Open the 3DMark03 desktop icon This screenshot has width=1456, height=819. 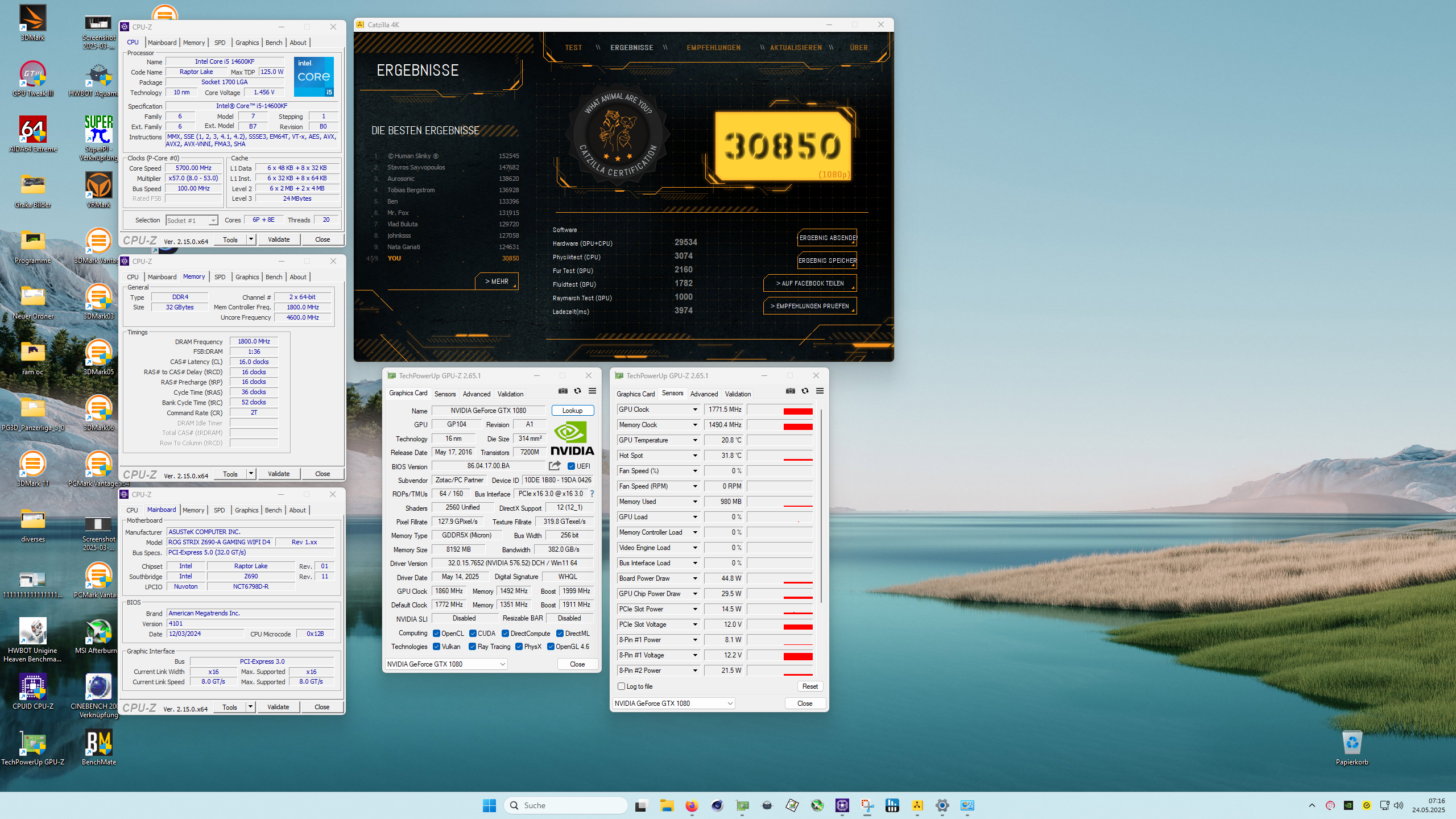tap(98, 301)
